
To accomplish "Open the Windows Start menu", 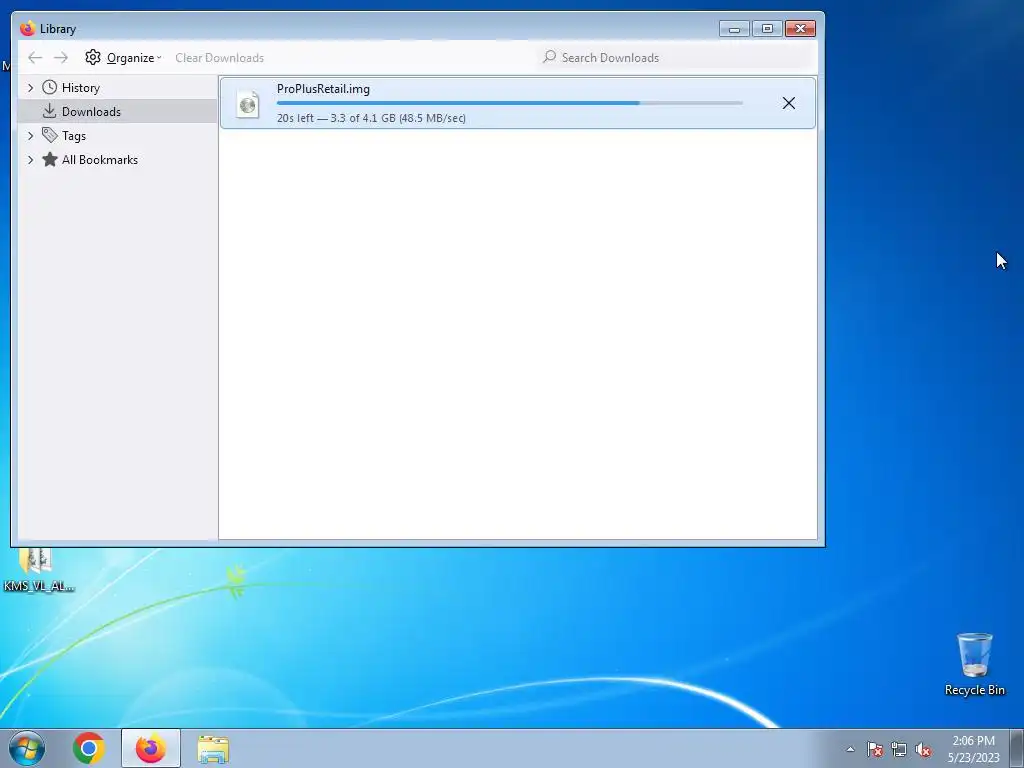I will 27,748.
